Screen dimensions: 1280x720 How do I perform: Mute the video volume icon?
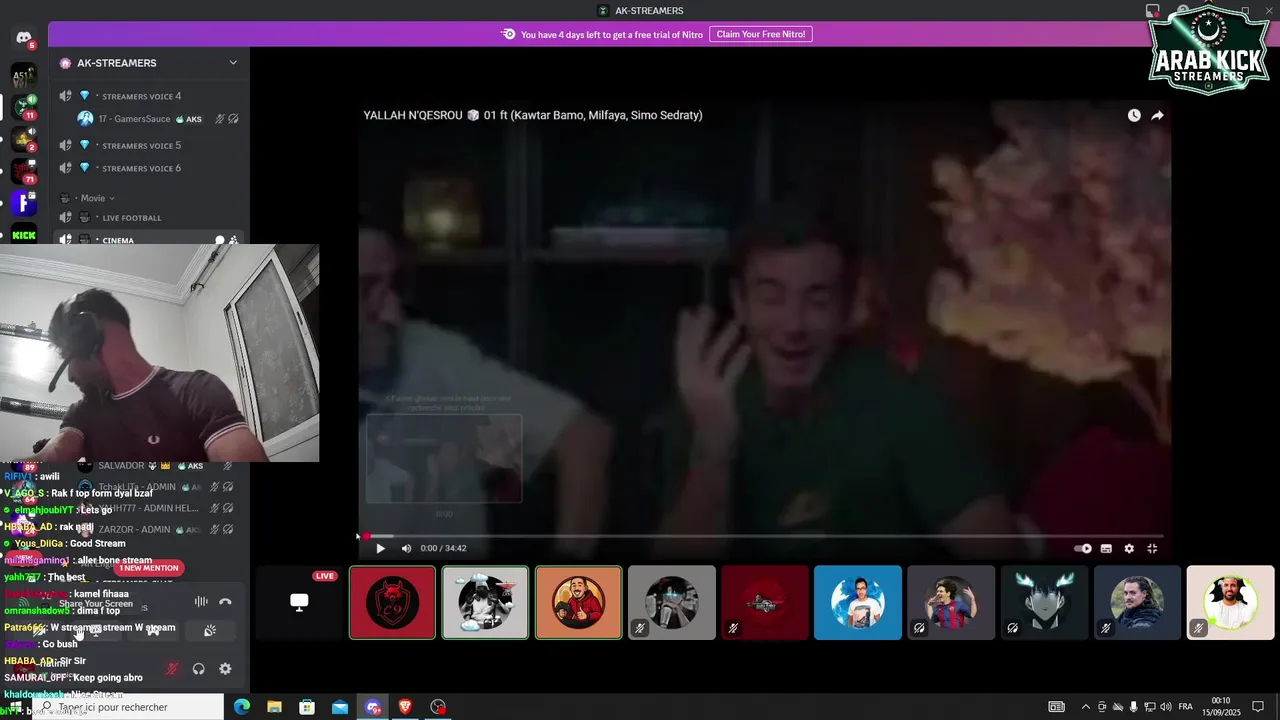[x=406, y=548]
